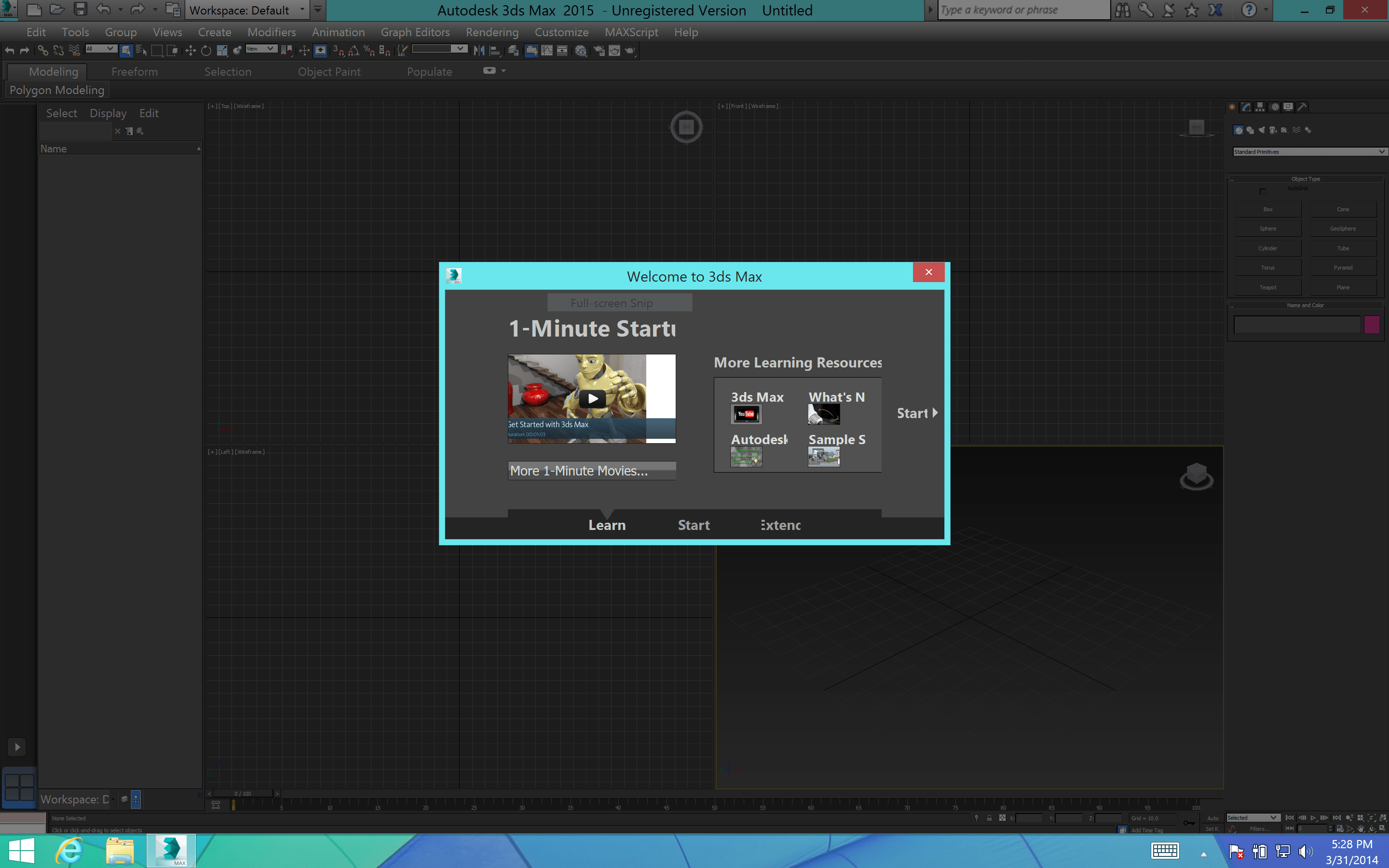Click the Mirror tool icon

(x=479, y=51)
